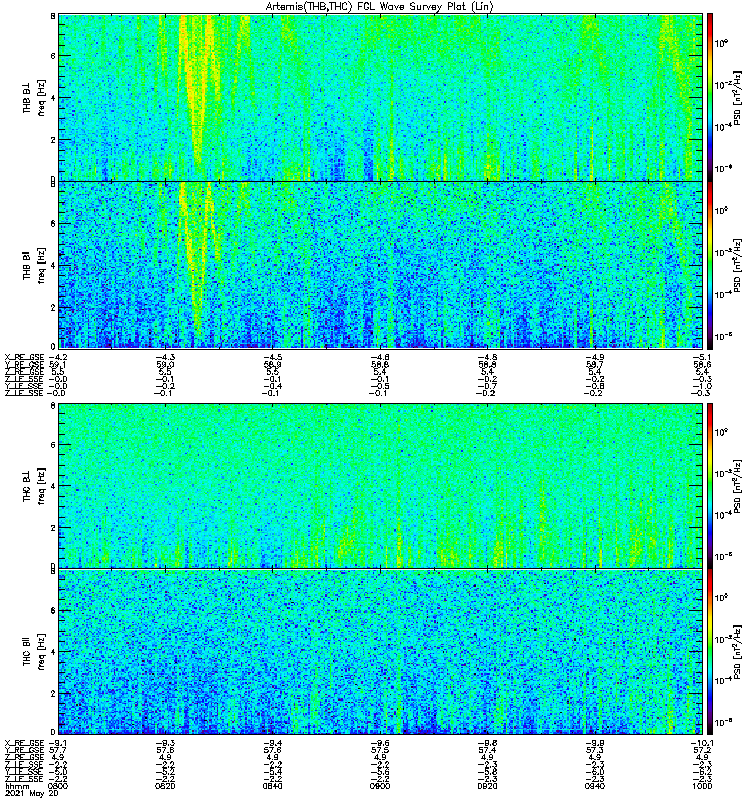
Task: Click the 0900 time tick label
Action: 380,786
